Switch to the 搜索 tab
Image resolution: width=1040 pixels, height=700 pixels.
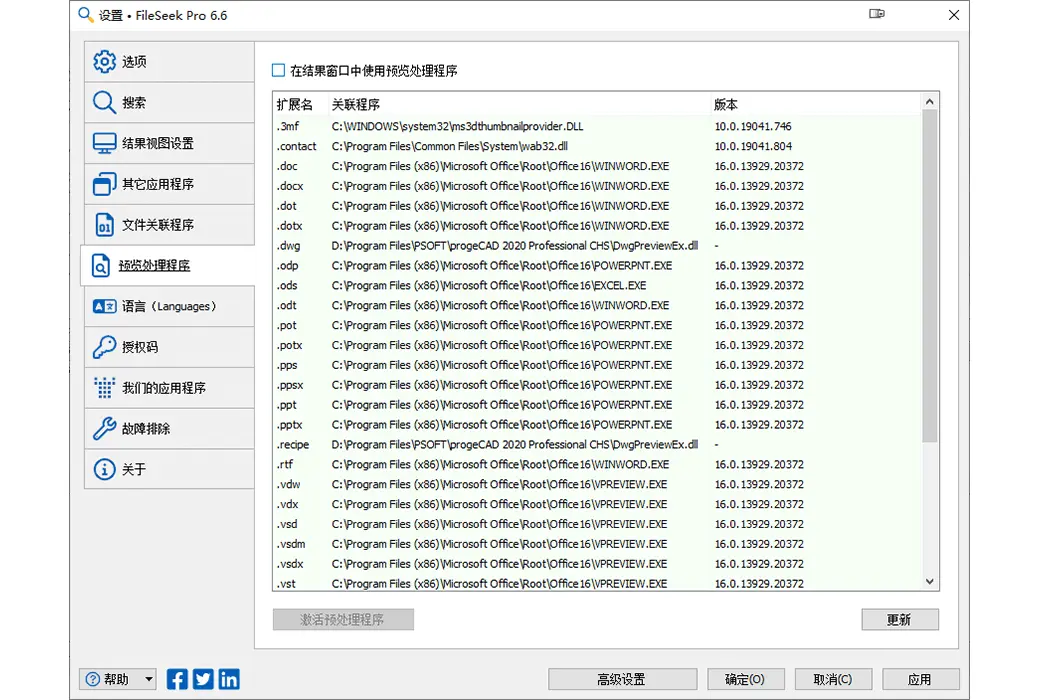pos(169,102)
